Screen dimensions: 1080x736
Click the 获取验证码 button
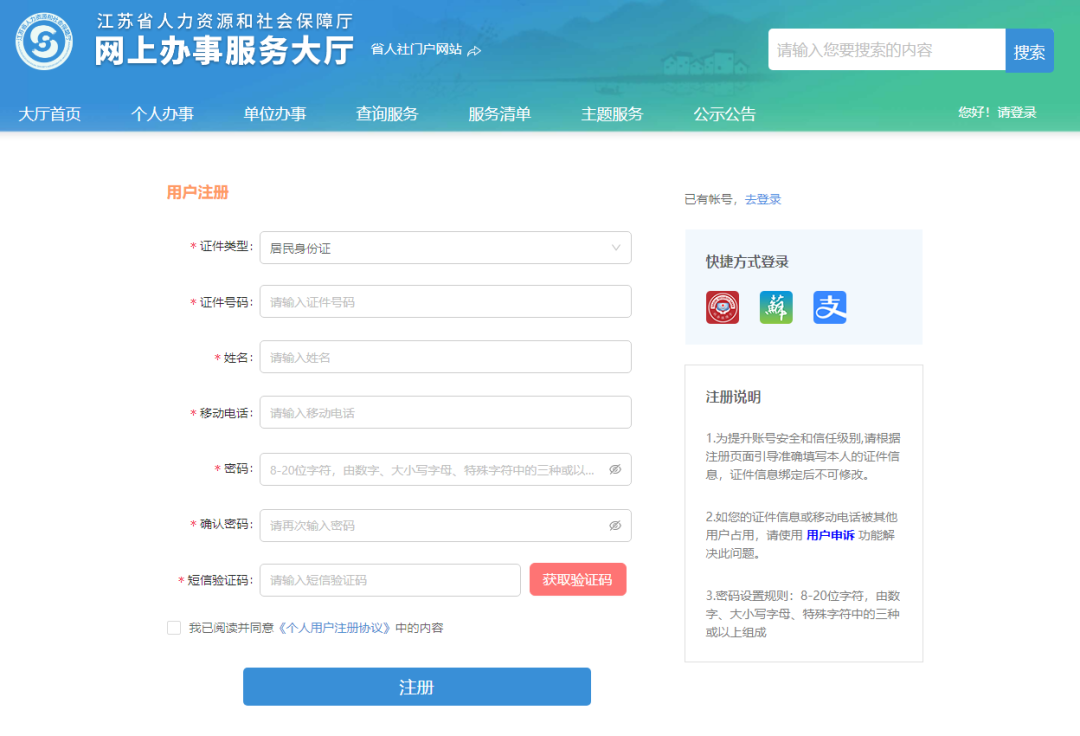coord(577,580)
